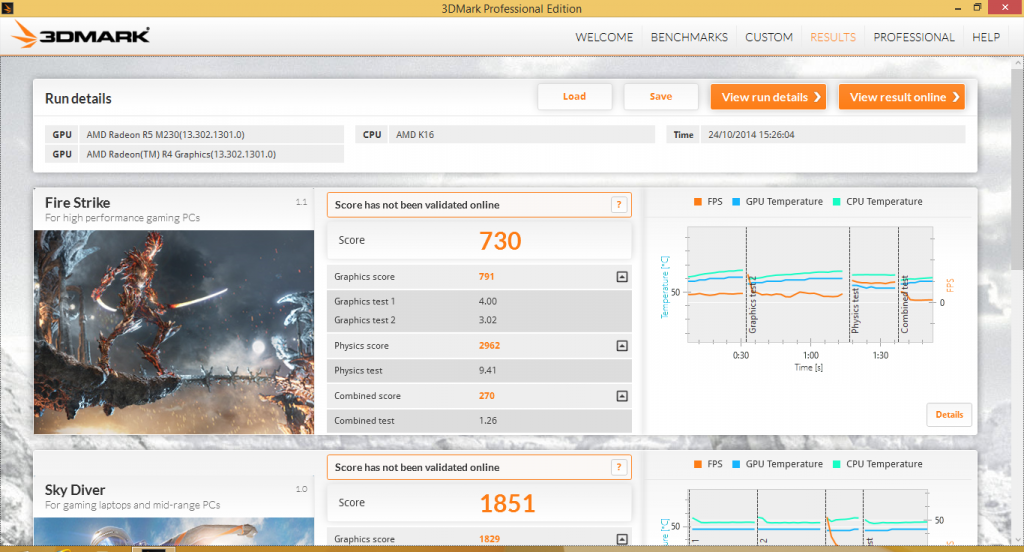Screen dimensions: 1024x552
Task: Click the orange FPS legend swatch for Fire Strike
Action: pyautogui.click(x=698, y=202)
